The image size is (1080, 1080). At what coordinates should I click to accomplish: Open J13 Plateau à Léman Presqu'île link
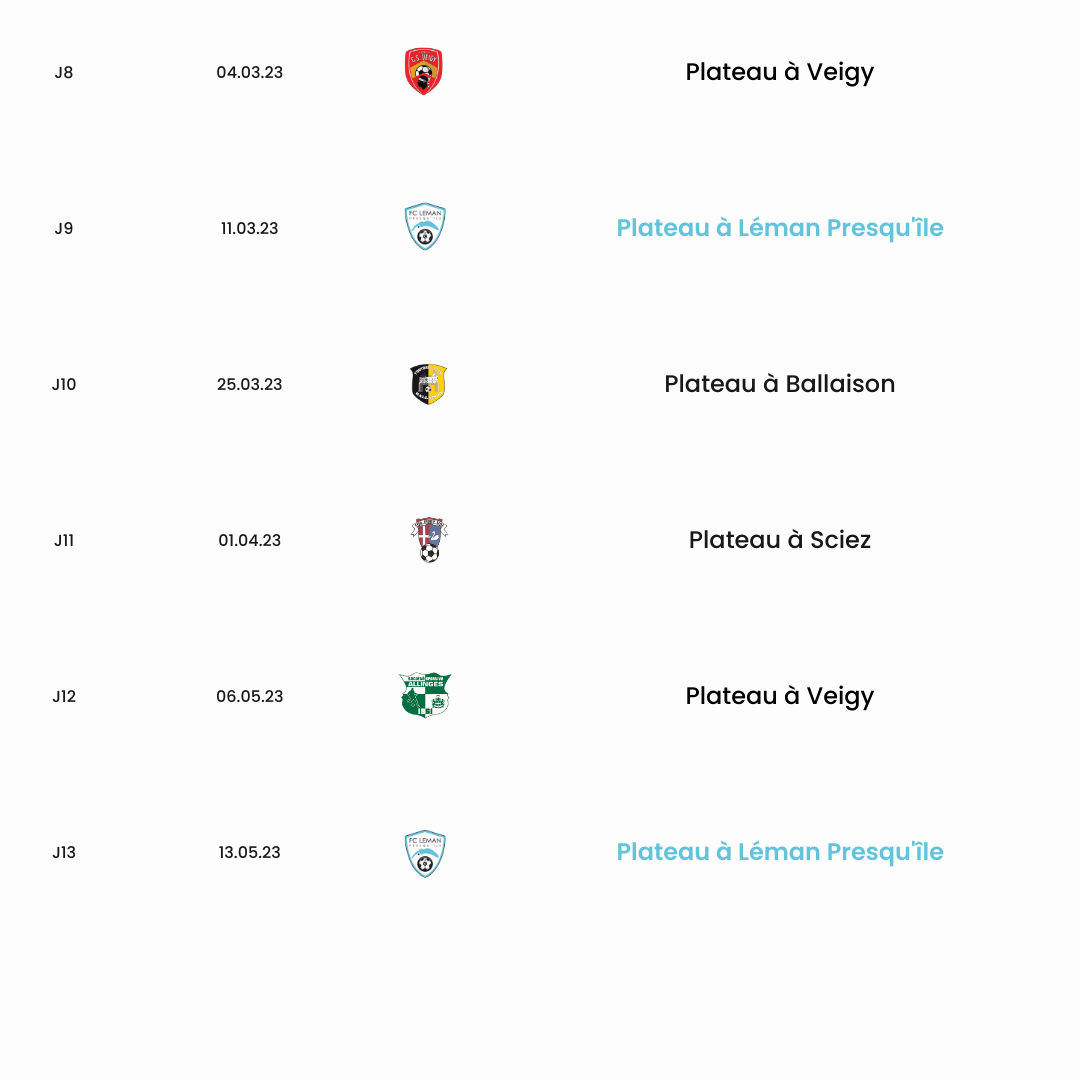780,852
